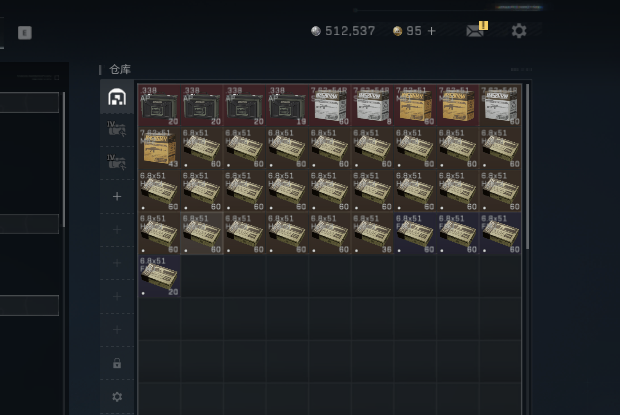Click the gold coin icon beside 95
620x415 pixels.
coord(397,31)
